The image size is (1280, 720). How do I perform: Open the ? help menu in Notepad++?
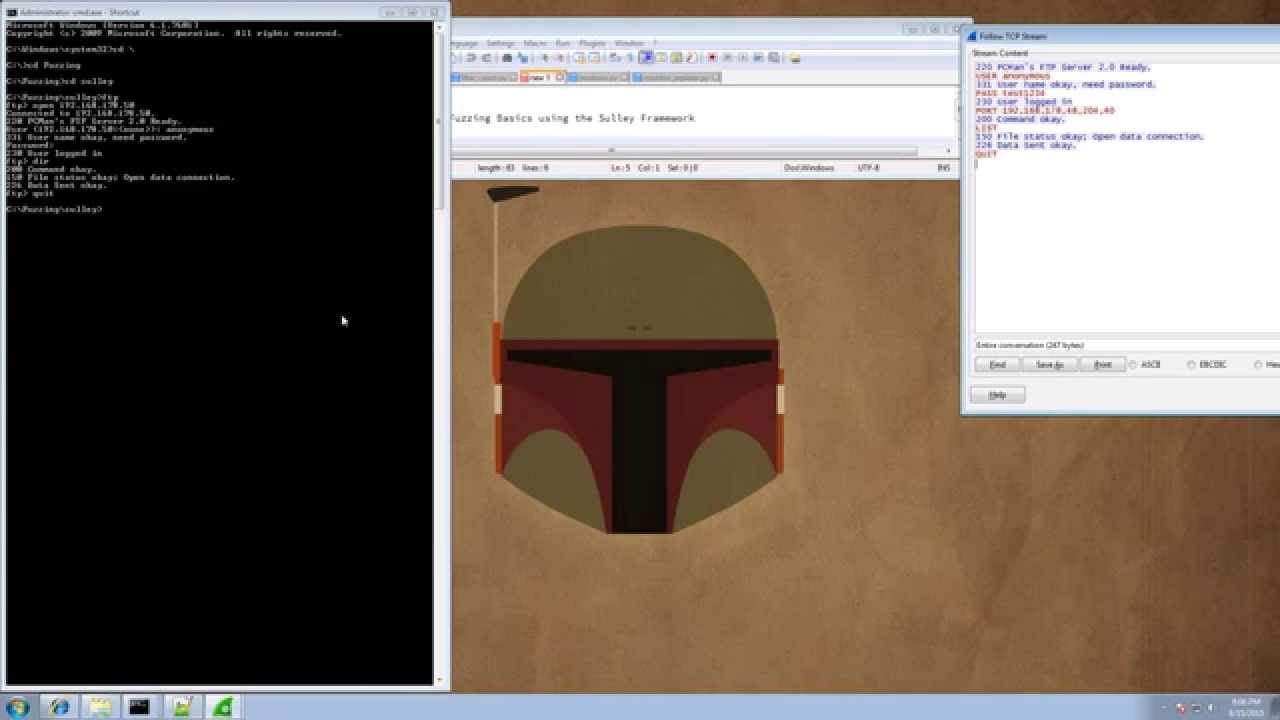pyautogui.click(x=655, y=43)
